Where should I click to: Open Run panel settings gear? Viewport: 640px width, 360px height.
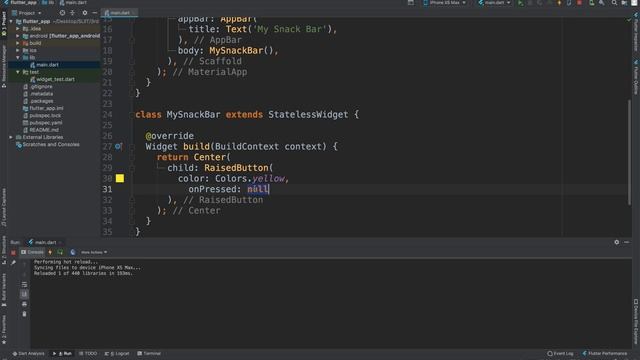tap(616, 242)
